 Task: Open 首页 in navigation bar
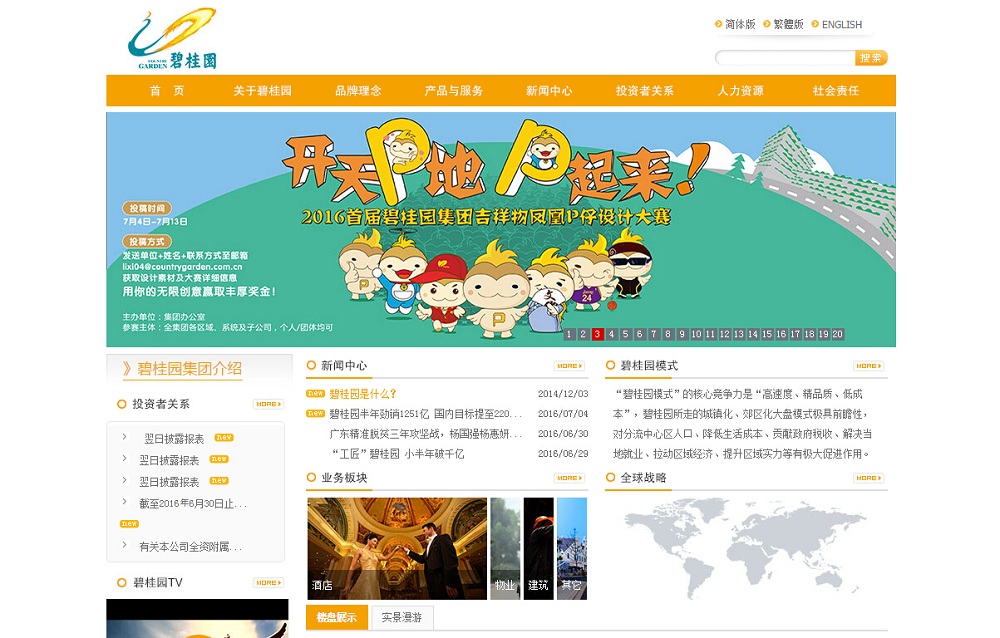tap(167, 91)
